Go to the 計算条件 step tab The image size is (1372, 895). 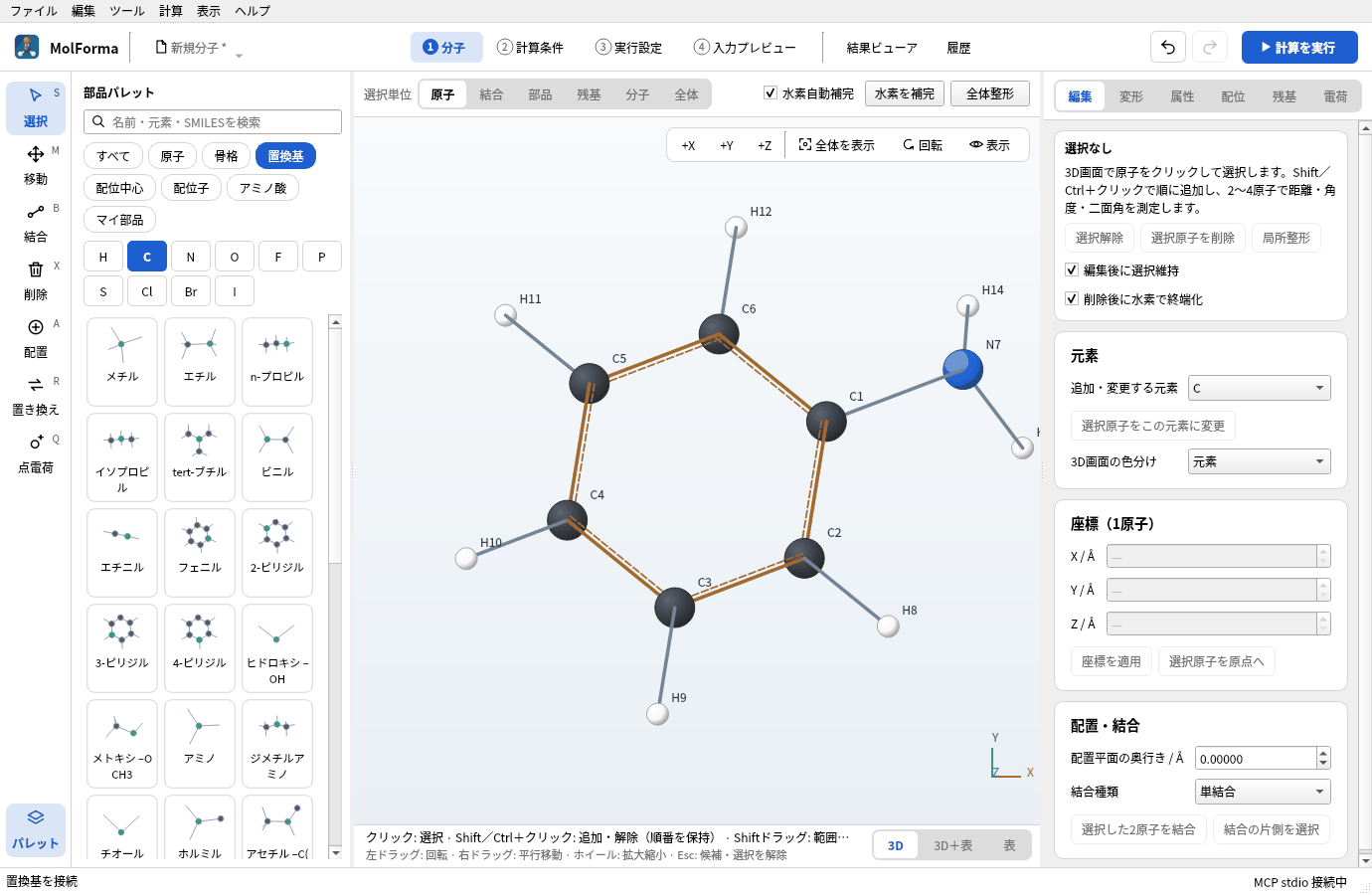[x=531, y=48]
